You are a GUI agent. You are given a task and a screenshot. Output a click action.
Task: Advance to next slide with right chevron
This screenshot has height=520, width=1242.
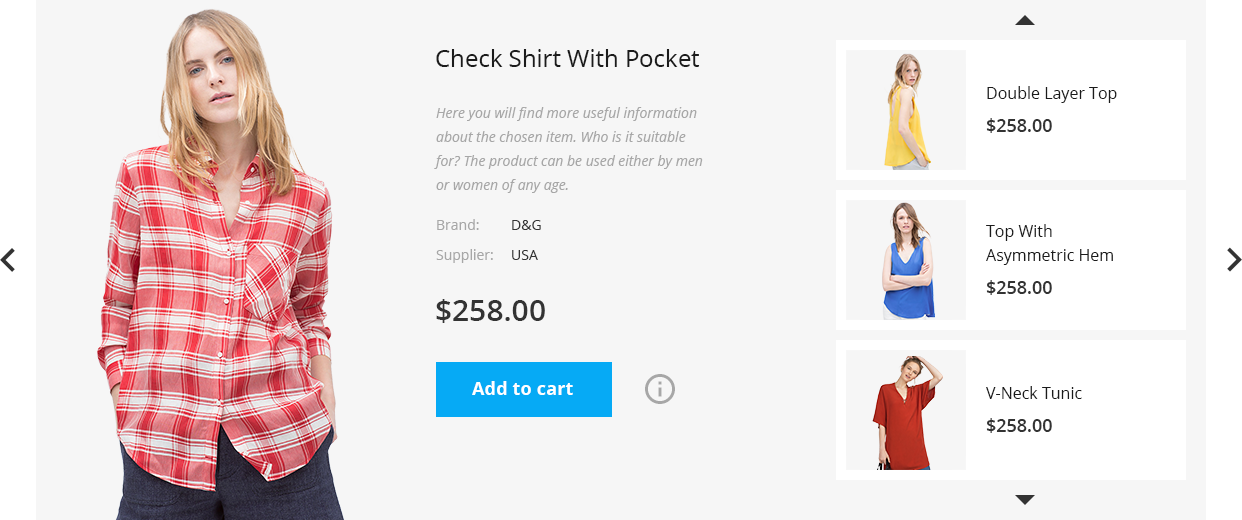[x=1234, y=260]
